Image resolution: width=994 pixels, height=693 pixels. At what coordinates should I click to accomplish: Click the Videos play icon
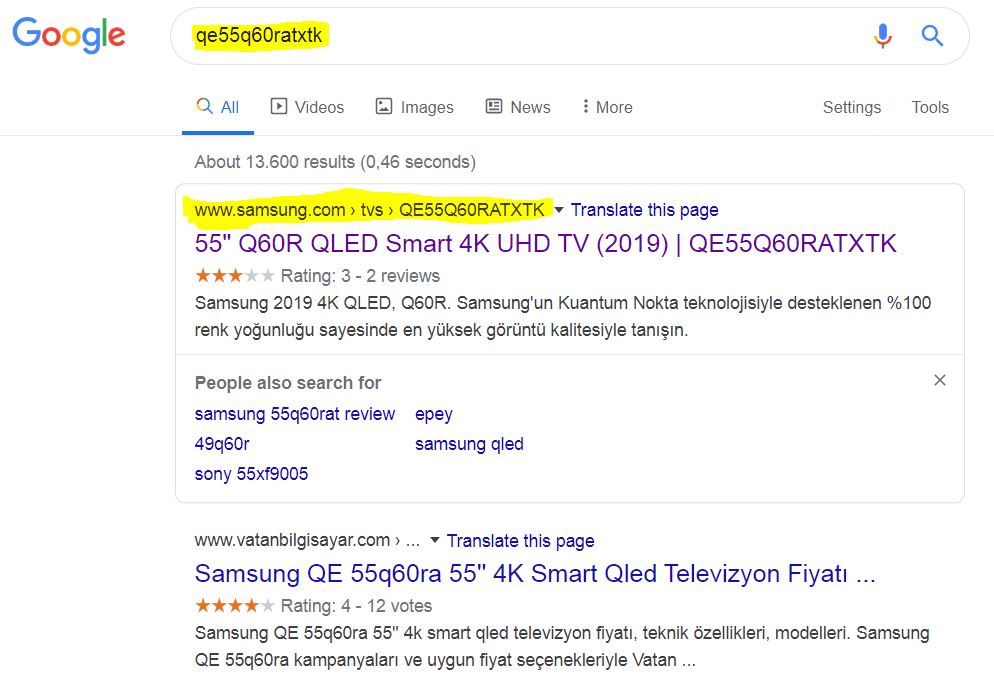coord(279,106)
